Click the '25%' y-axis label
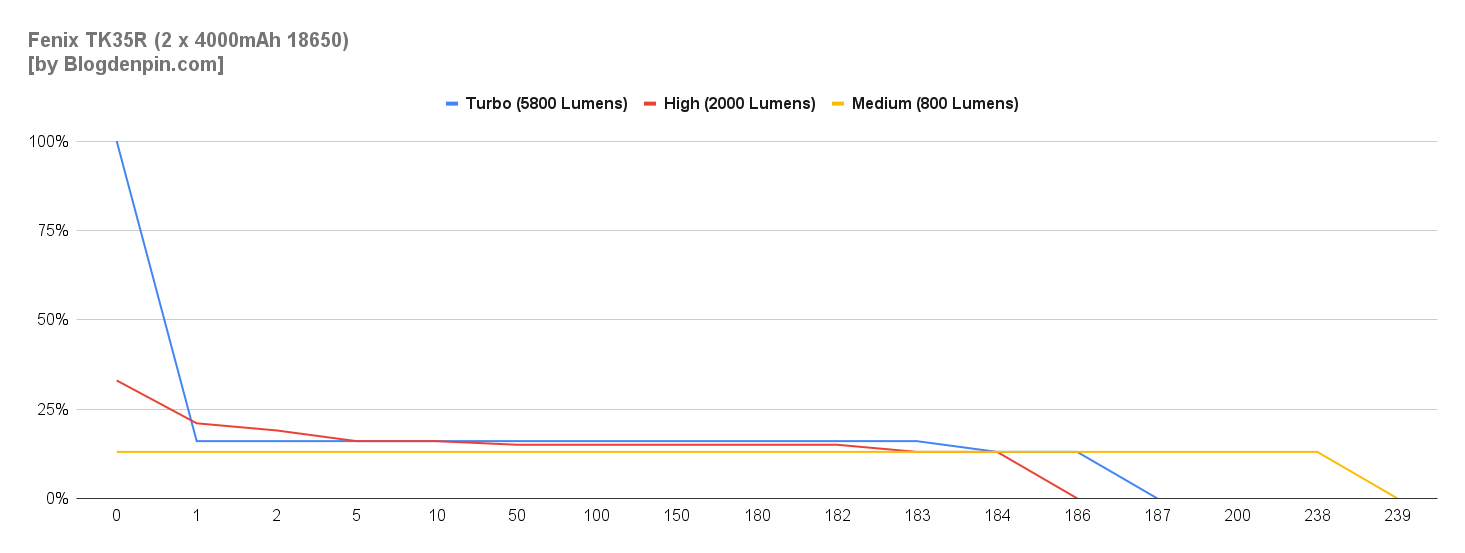The image size is (1465, 553). pos(54,409)
